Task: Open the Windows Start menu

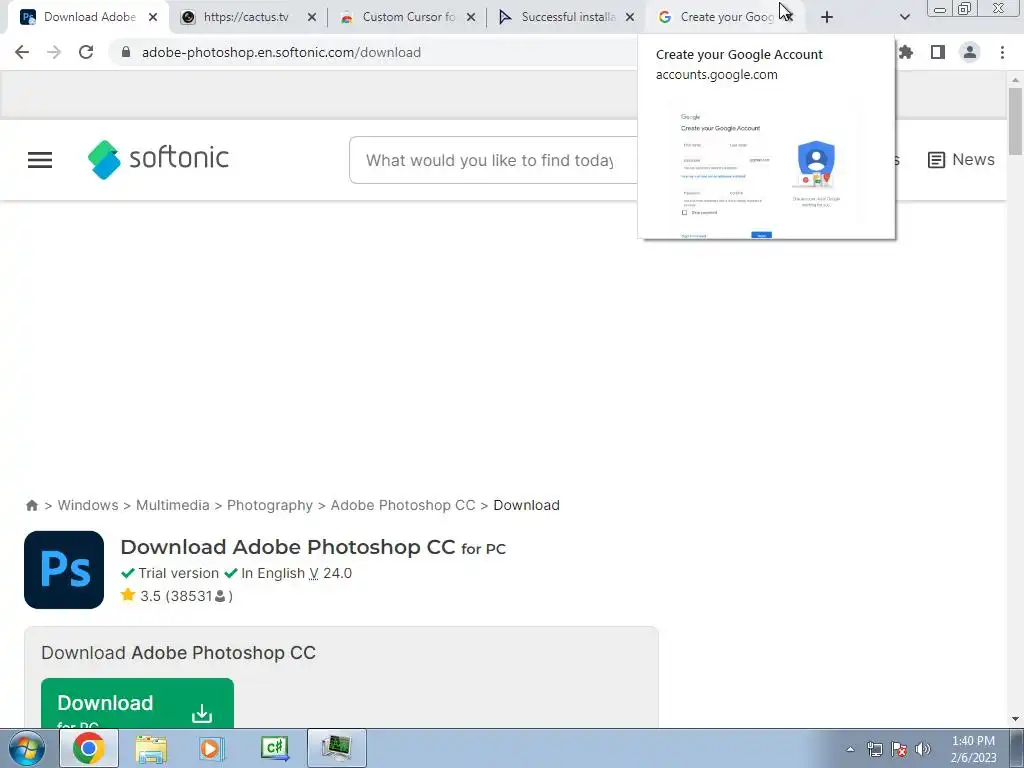Action: (x=26, y=748)
